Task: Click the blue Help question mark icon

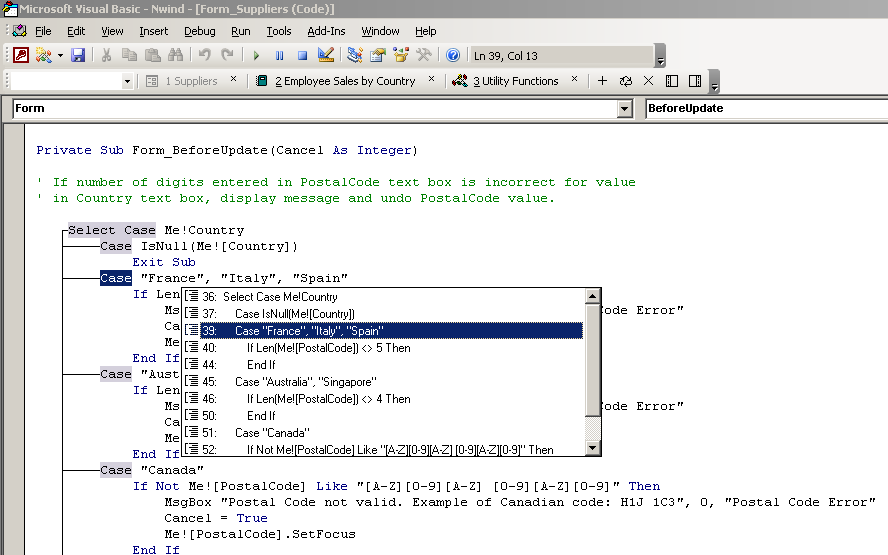Action: (452, 55)
